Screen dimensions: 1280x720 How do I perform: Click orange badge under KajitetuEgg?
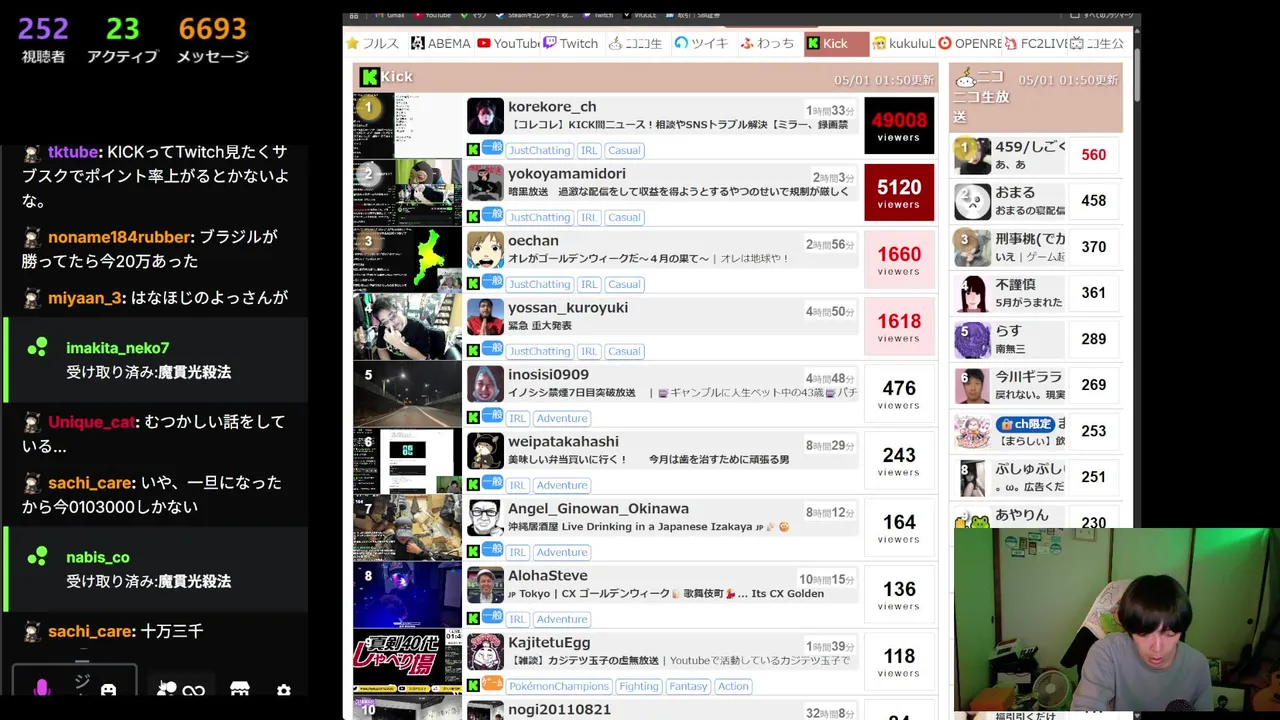click(493, 684)
